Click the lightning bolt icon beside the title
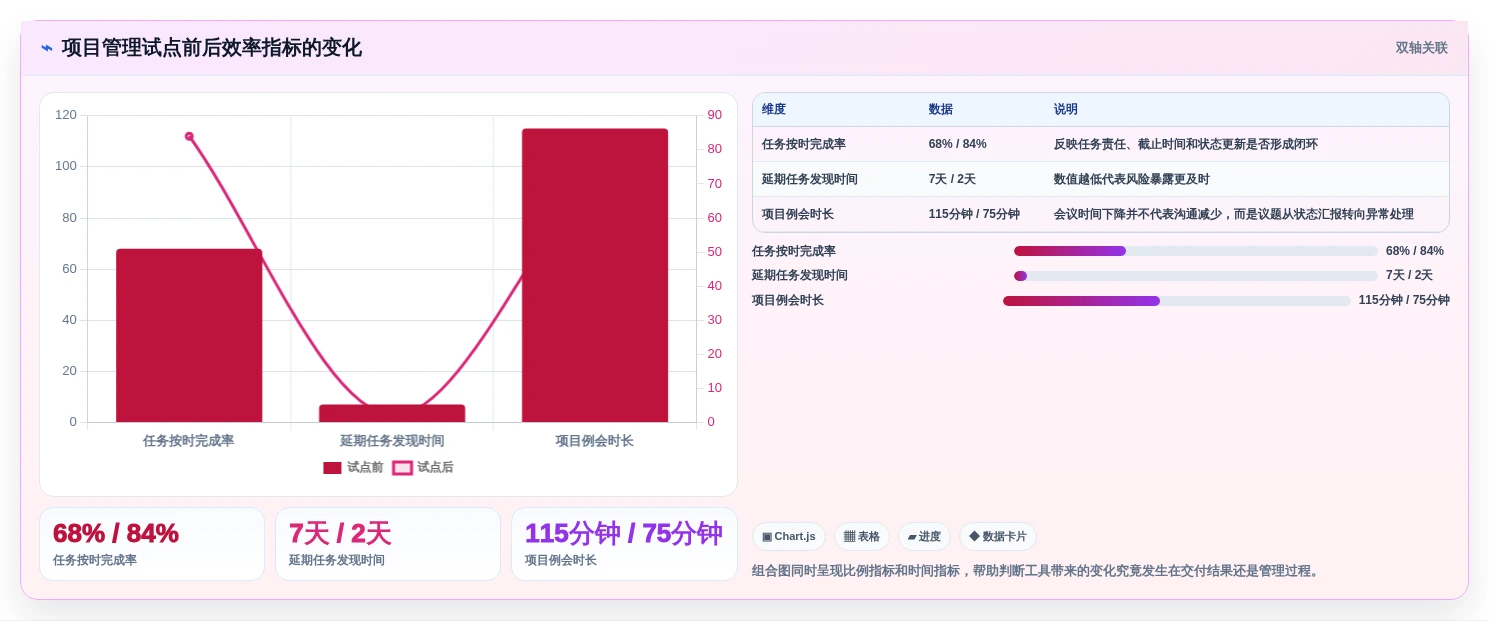 [47, 48]
